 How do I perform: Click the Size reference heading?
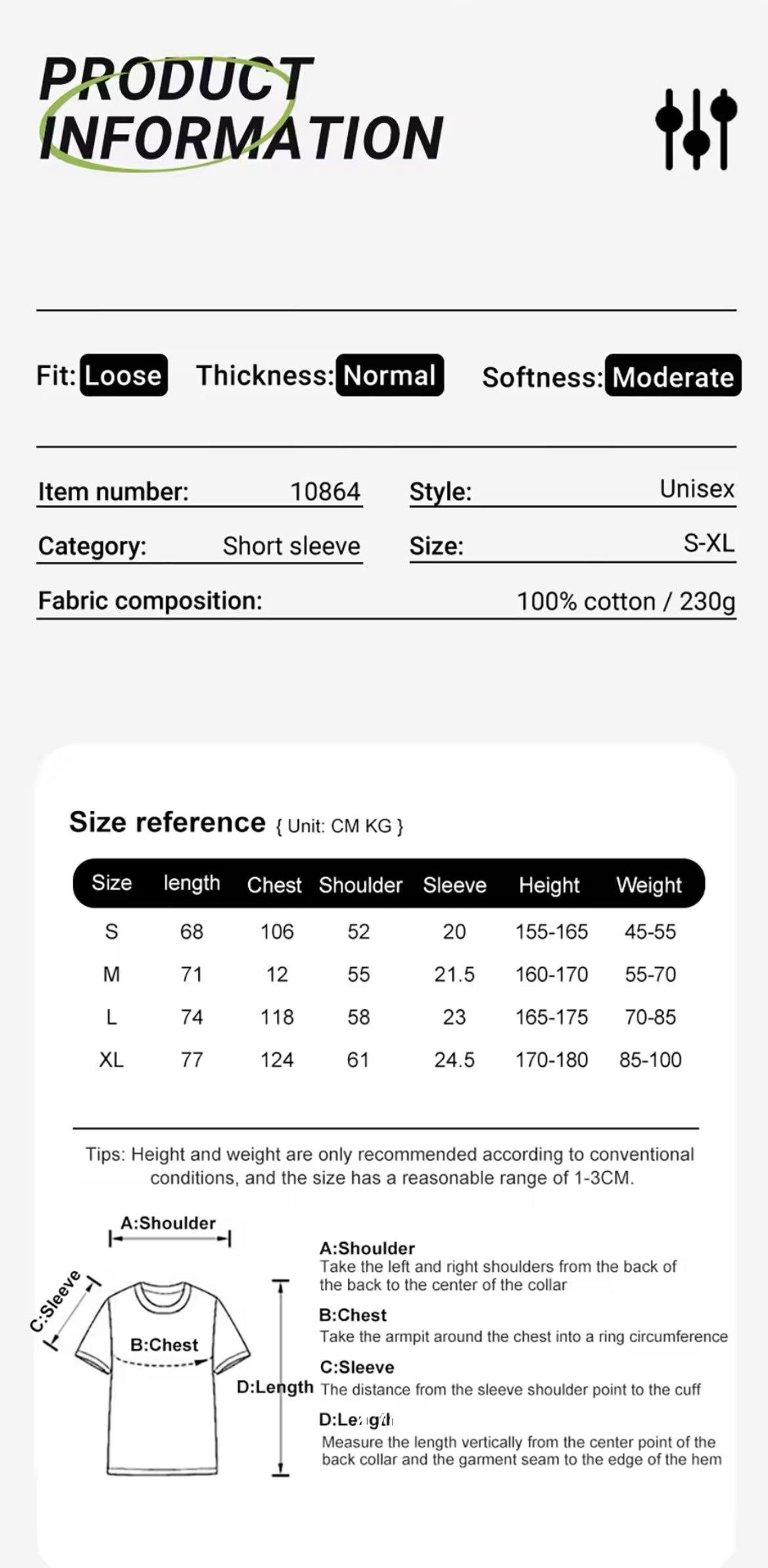167,822
